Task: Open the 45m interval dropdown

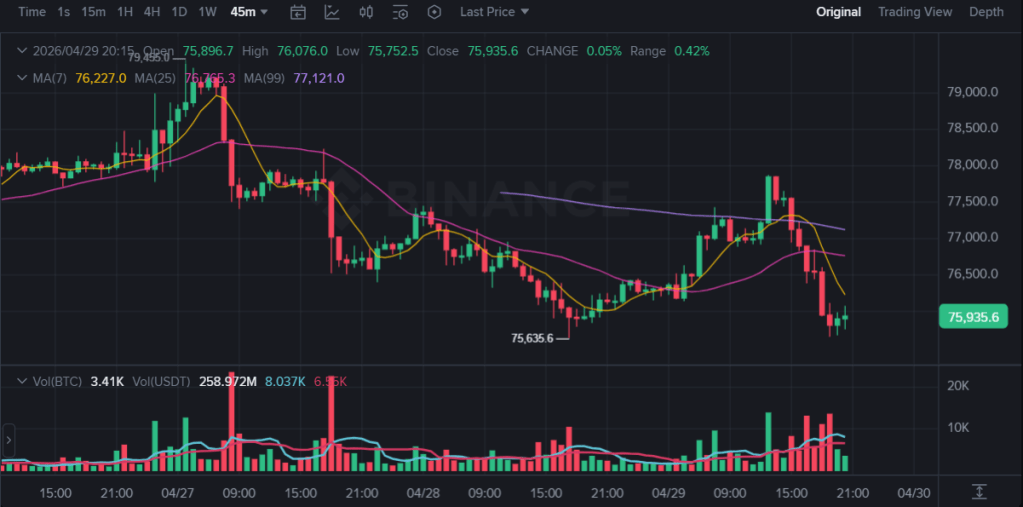Action: [x=249, y=12]
